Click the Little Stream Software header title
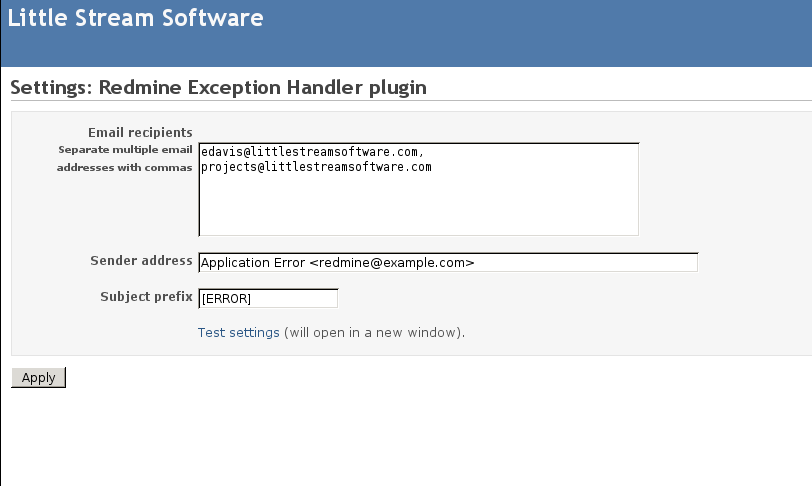The width and height of the screenshot is (812, 486). [x=136, y=18]
